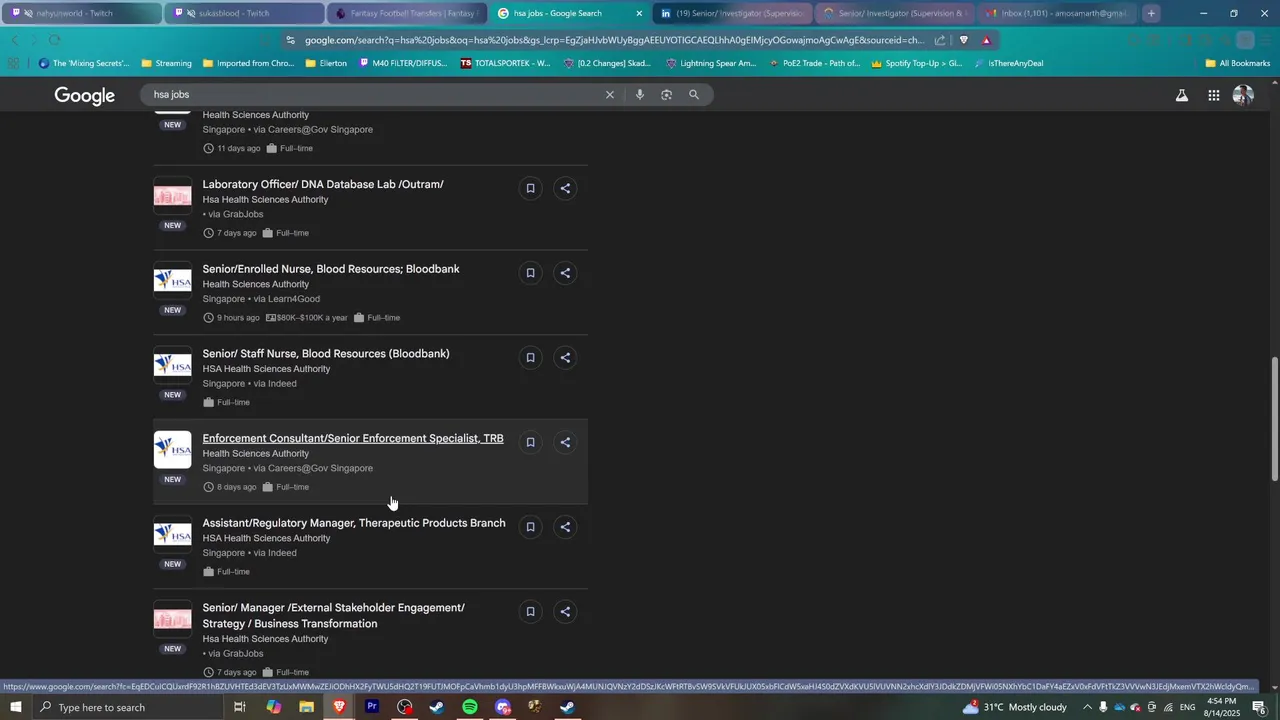The image size is (1280, 720).
Task: Start a voice search with microphone
Action: click(640, 95)
